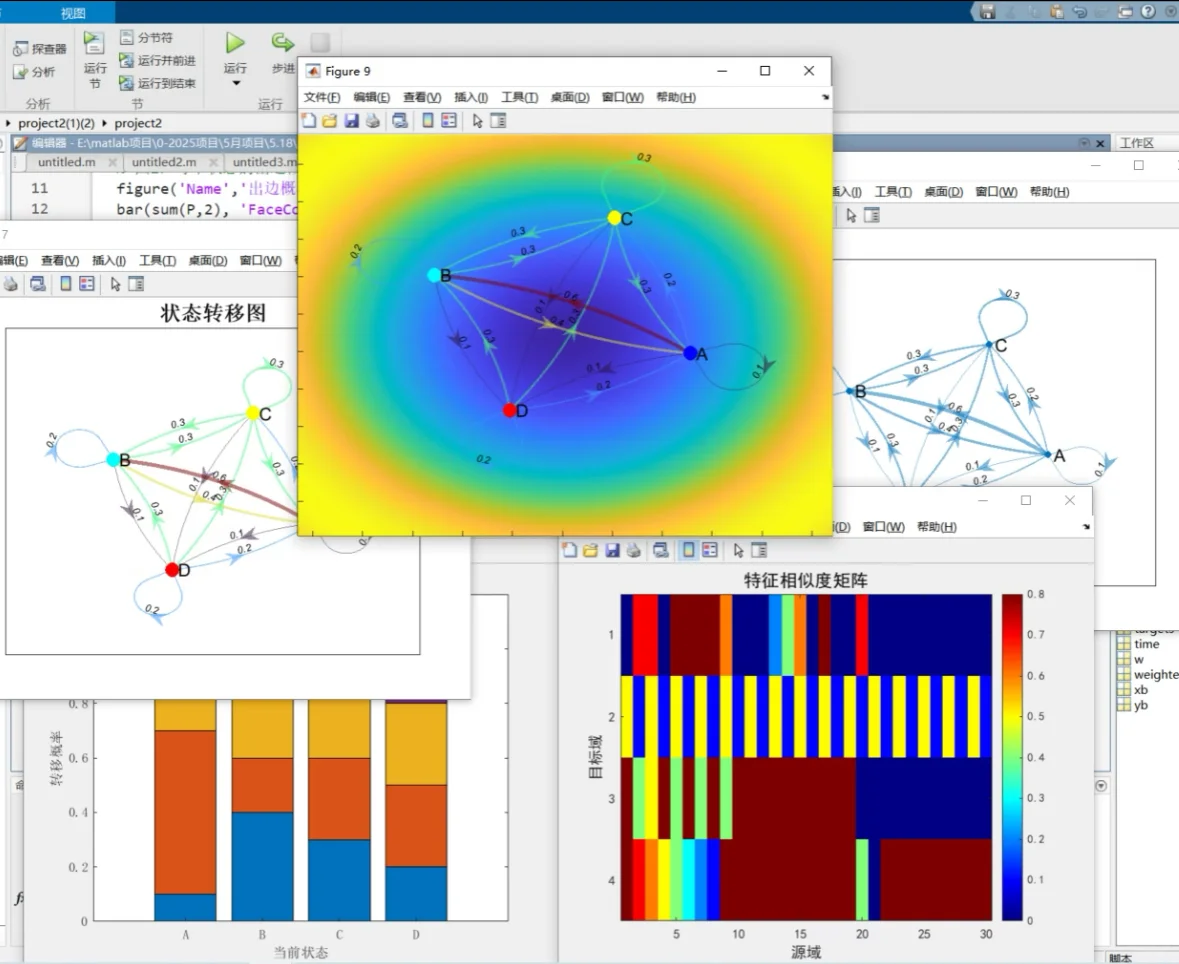The height and width of the screenshot is (964, 1179).
Task: Click the Analyze (分析) code icon
Action: coord(34,72)
